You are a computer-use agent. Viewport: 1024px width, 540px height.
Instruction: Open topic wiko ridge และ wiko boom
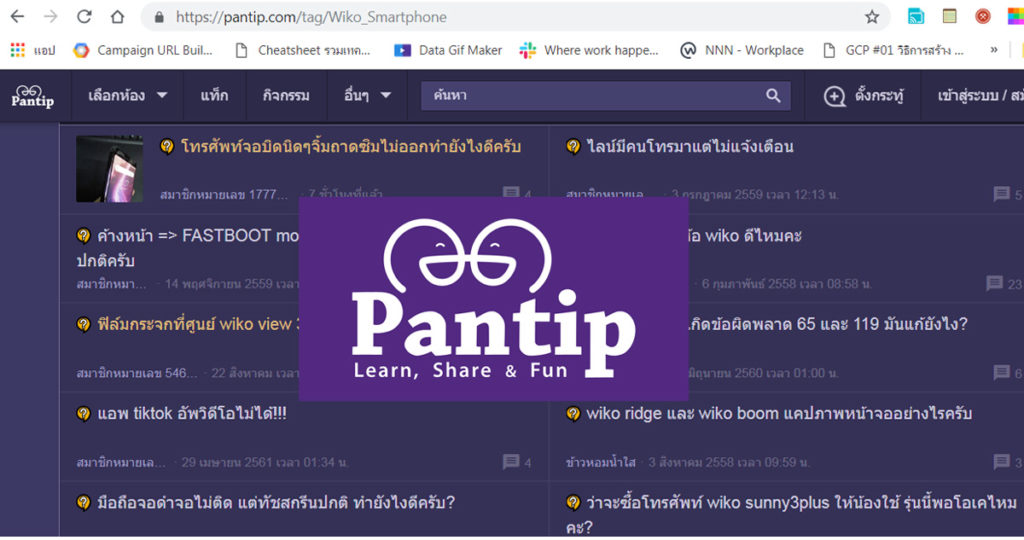pyautogui.click(x=779, y=413)
